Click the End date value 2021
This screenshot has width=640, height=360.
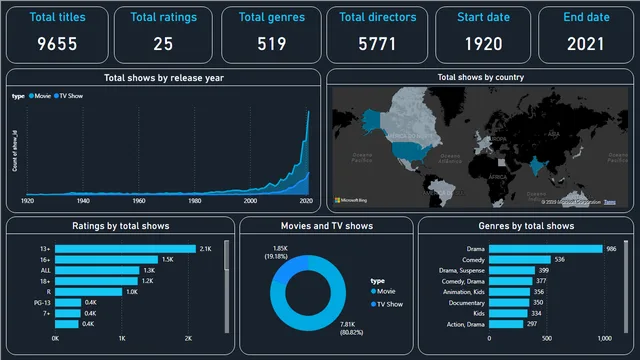tap(586, 44)
